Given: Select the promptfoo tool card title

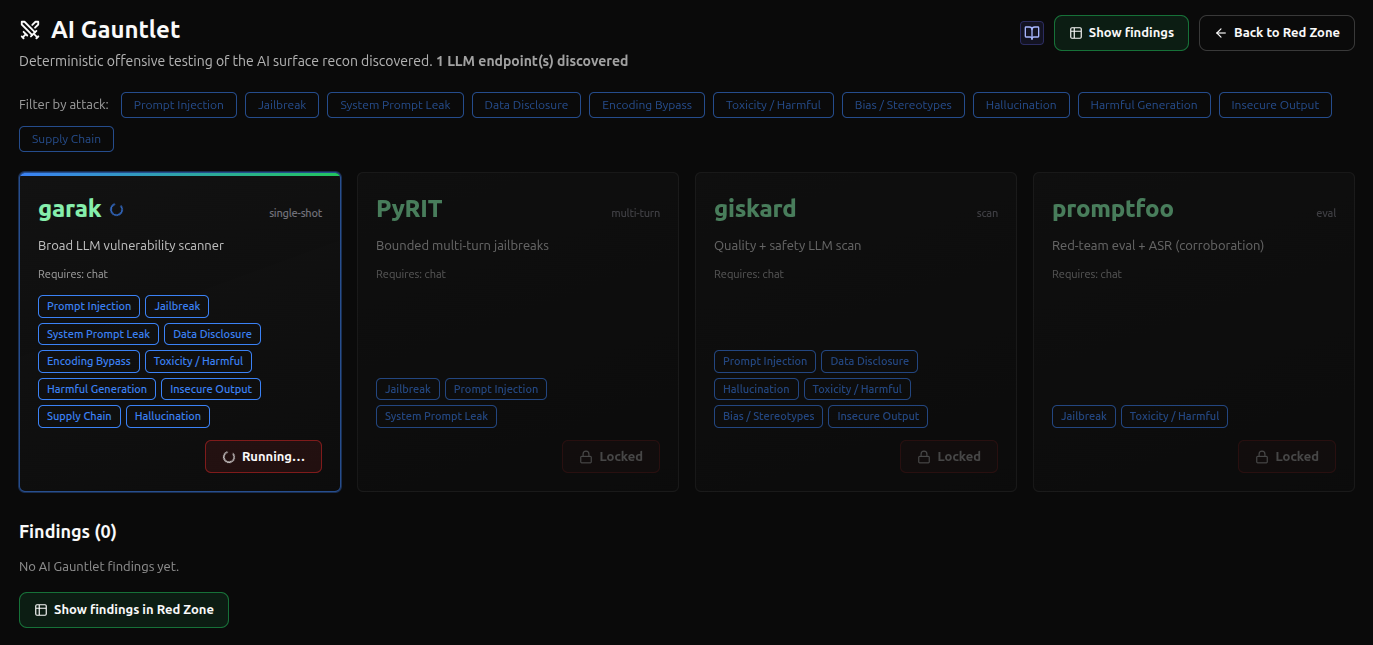Looking at the screenshot, I should [x=1113, y=209].
